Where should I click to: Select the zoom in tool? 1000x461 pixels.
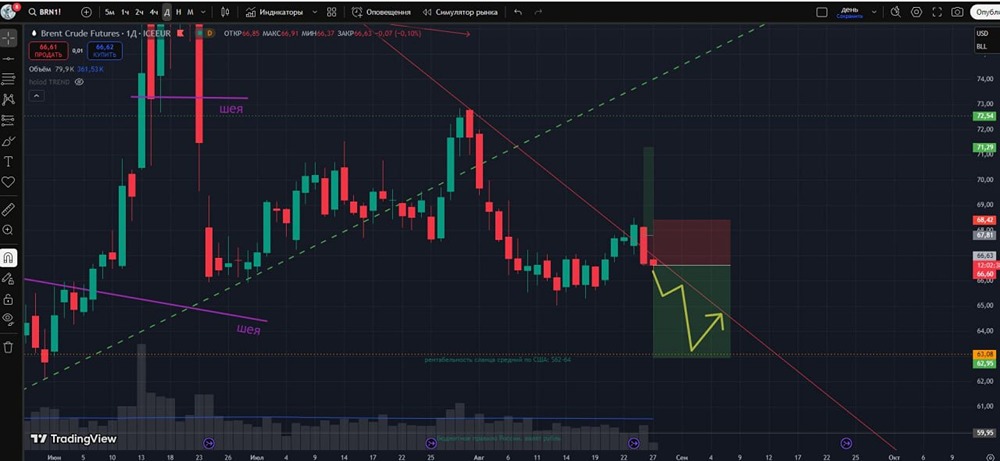coord(8,230)
